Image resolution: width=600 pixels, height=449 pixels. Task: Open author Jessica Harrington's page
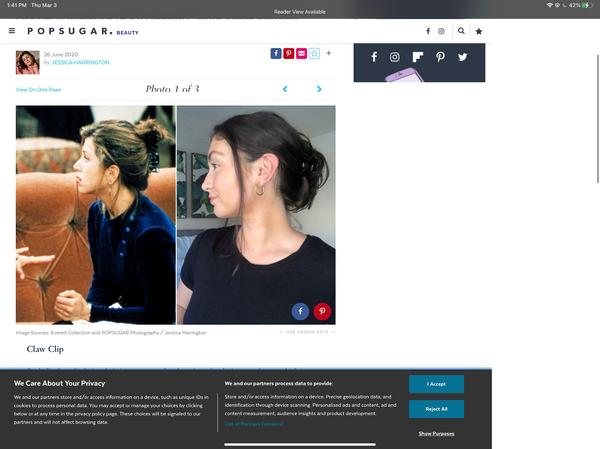(79, 63)
